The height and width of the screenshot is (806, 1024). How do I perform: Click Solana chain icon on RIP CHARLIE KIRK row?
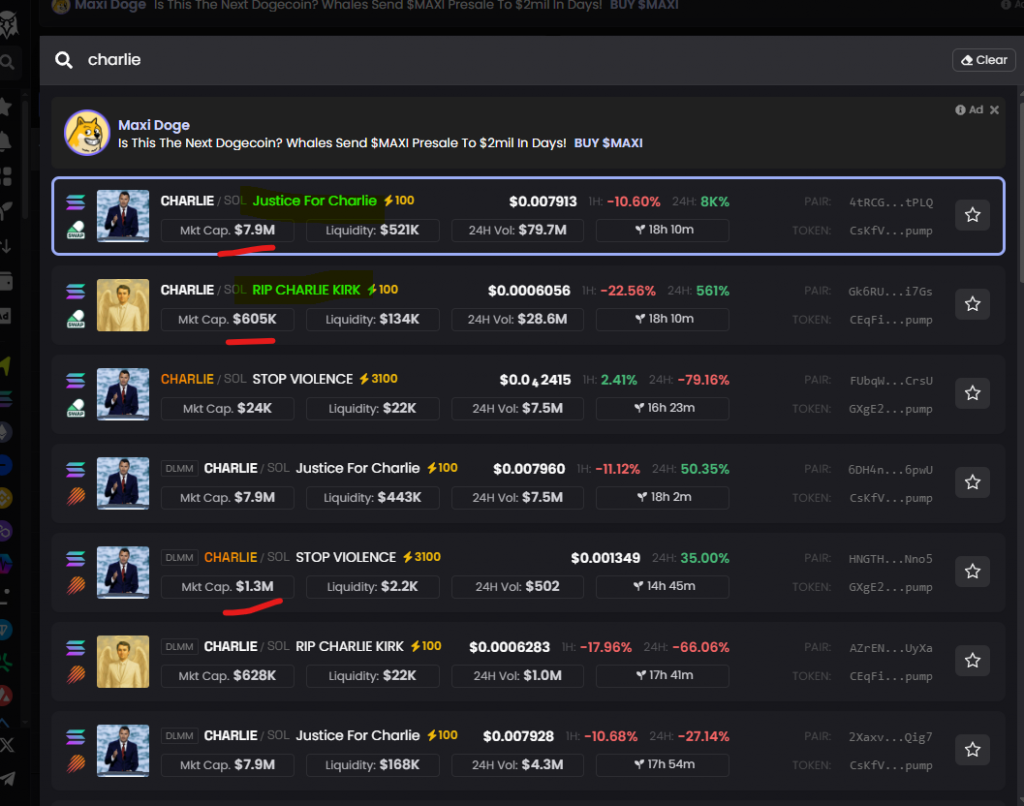tap(76, 291)
